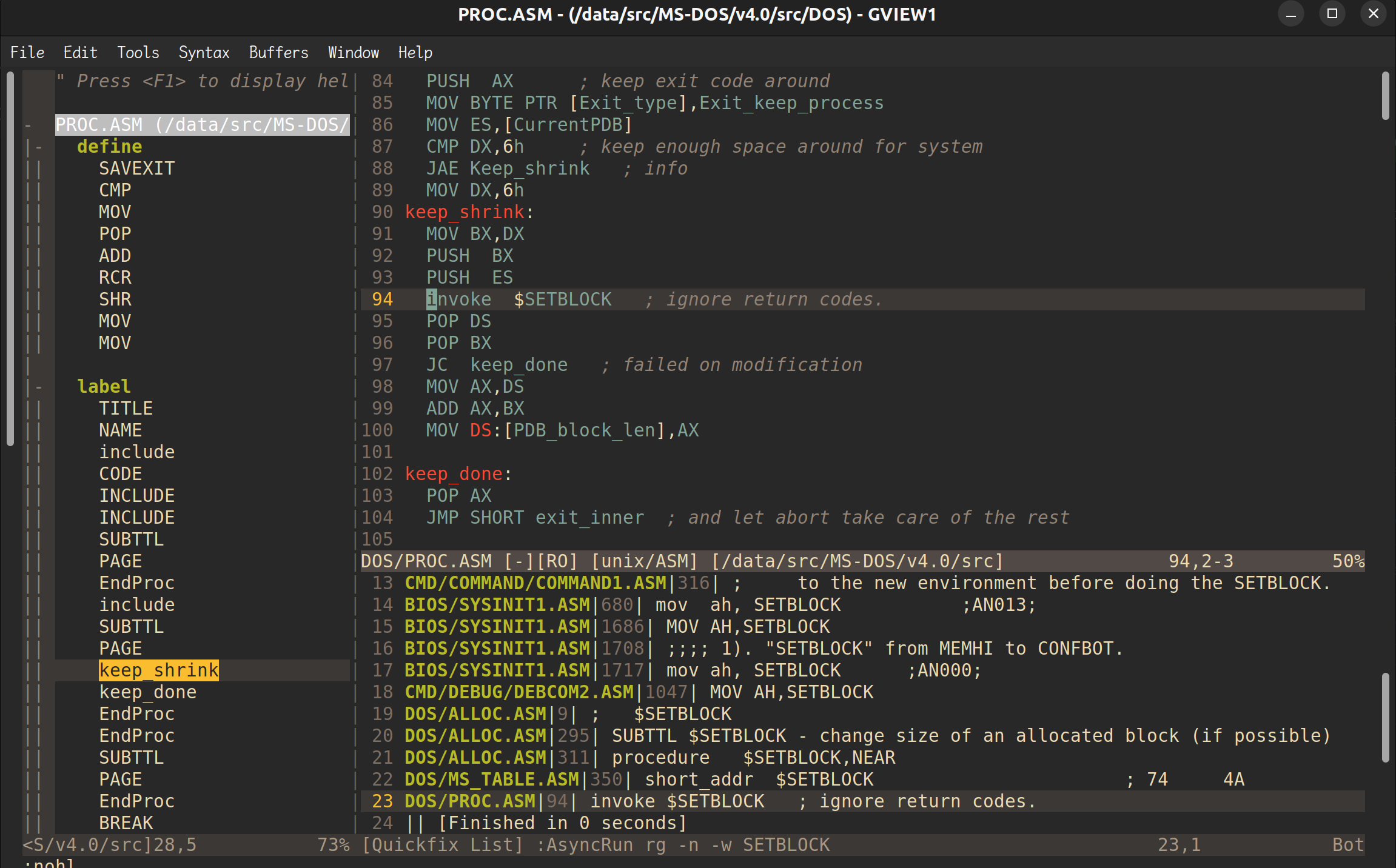Click the quickfix pane scrollbar at lower right
The height and width of the screenshot is (868, 1396).
(x=1385, y=718)
